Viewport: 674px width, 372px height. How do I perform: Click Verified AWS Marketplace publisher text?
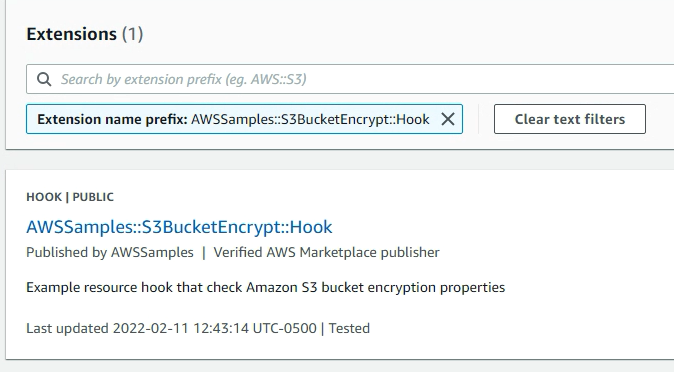tap(326, 252)
